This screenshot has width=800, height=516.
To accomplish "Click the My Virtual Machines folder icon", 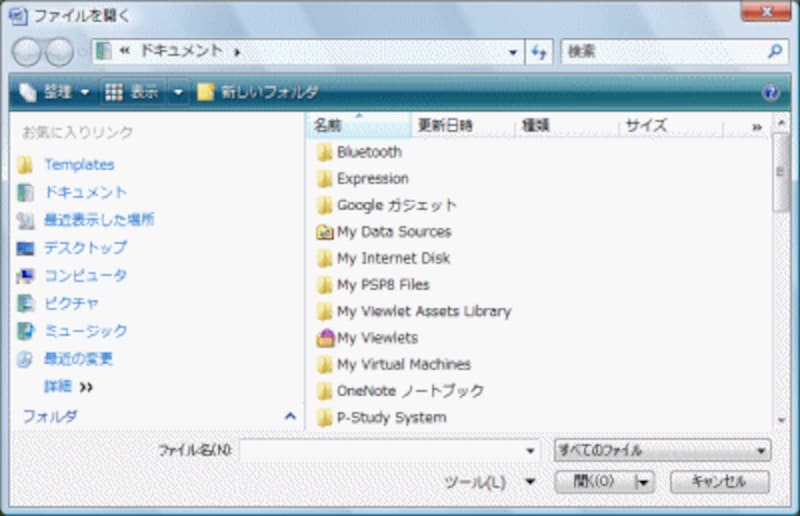I will (324, 364).
